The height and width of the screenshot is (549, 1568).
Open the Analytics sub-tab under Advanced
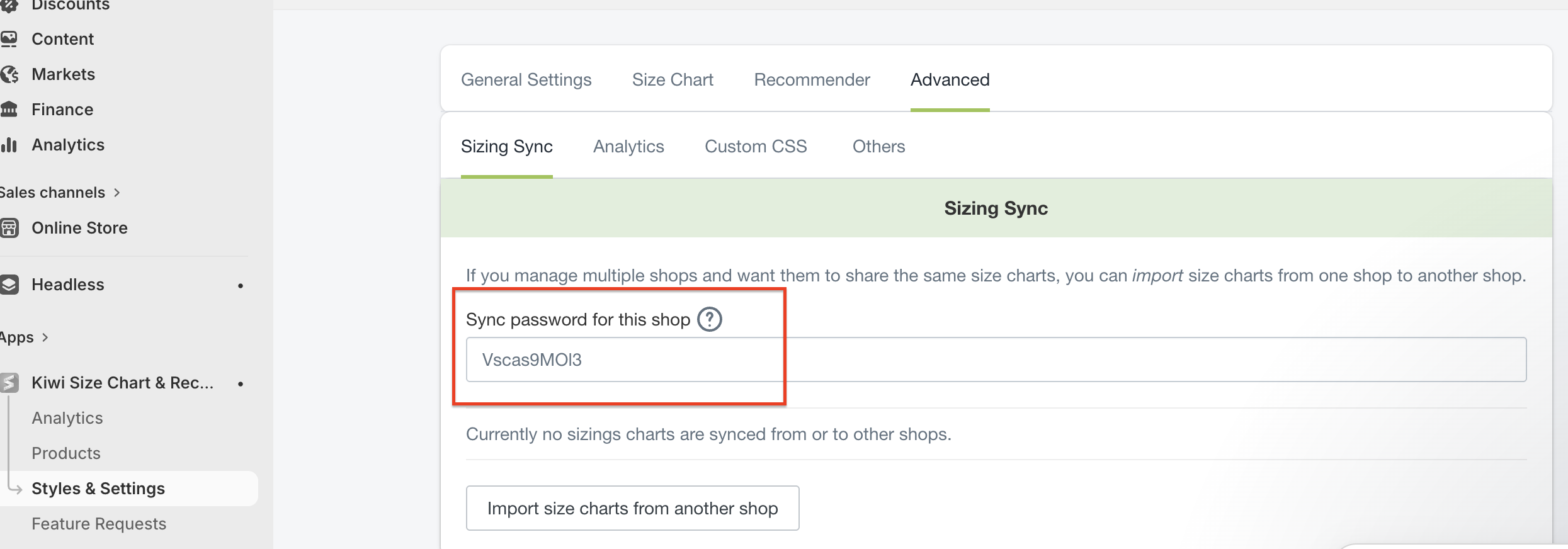pyautogui.click(x=628, y=147)
